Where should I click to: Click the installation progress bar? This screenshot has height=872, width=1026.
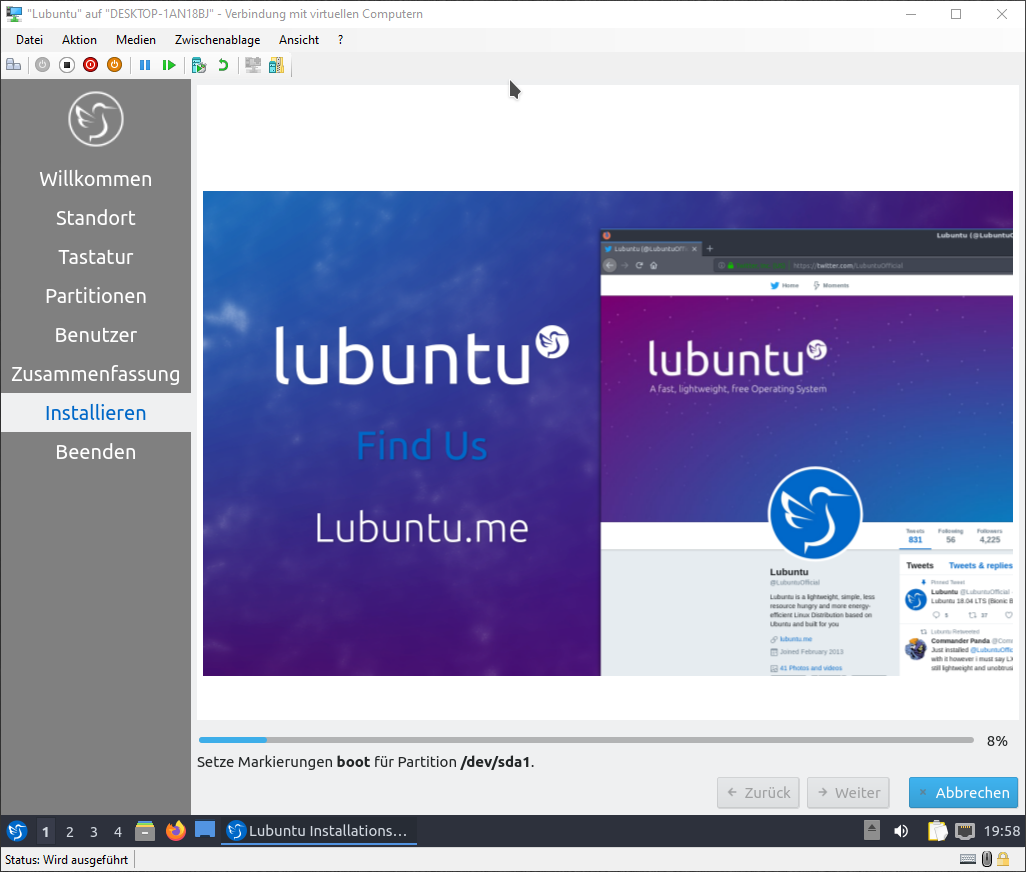coord(586,740)
